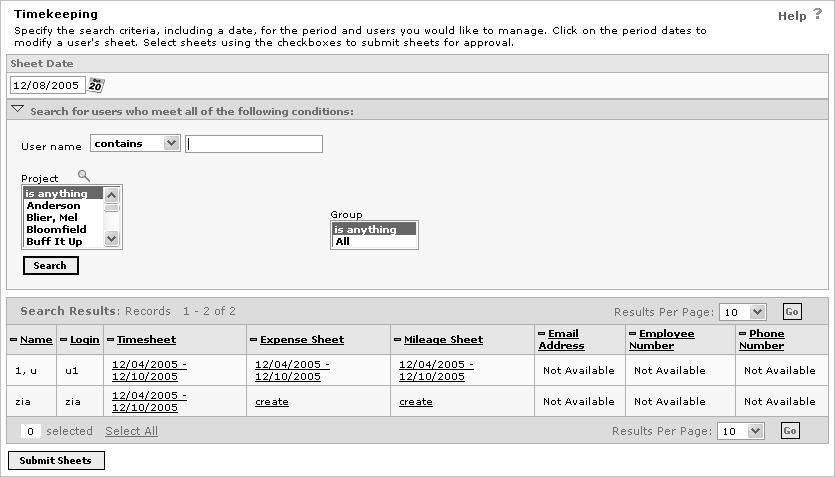Open zia's timesheet period link
This screenshot has height=477, width=835.
(149, 401)
